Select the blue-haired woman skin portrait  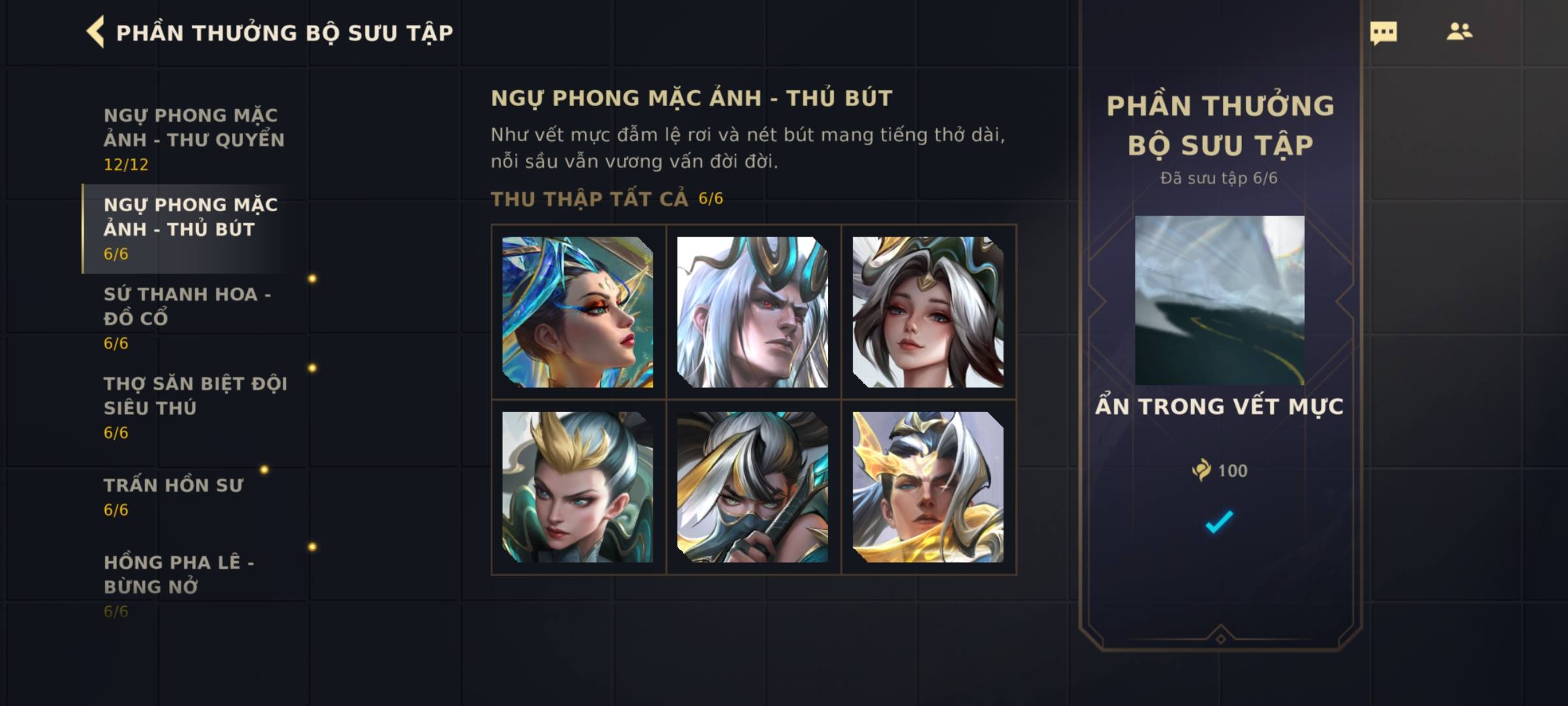pyautogui.click(x=578, y=312)
